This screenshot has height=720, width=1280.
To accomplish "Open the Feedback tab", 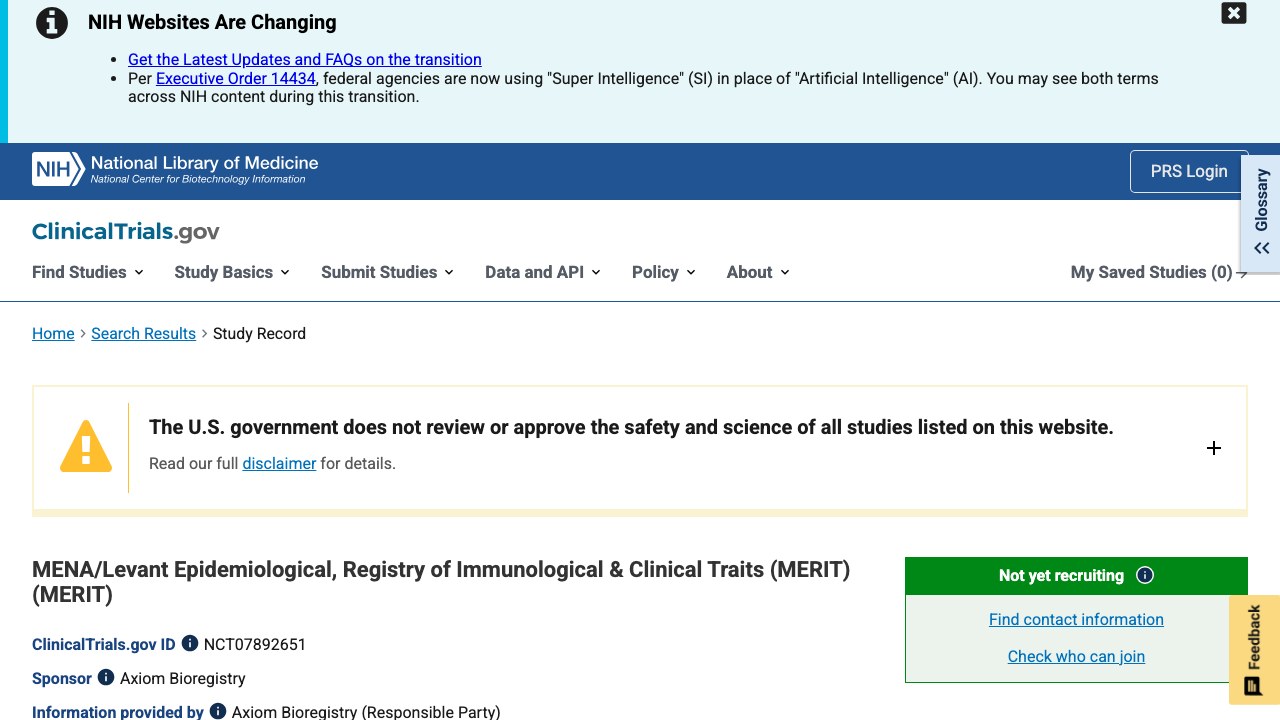I will point(1254,650).
